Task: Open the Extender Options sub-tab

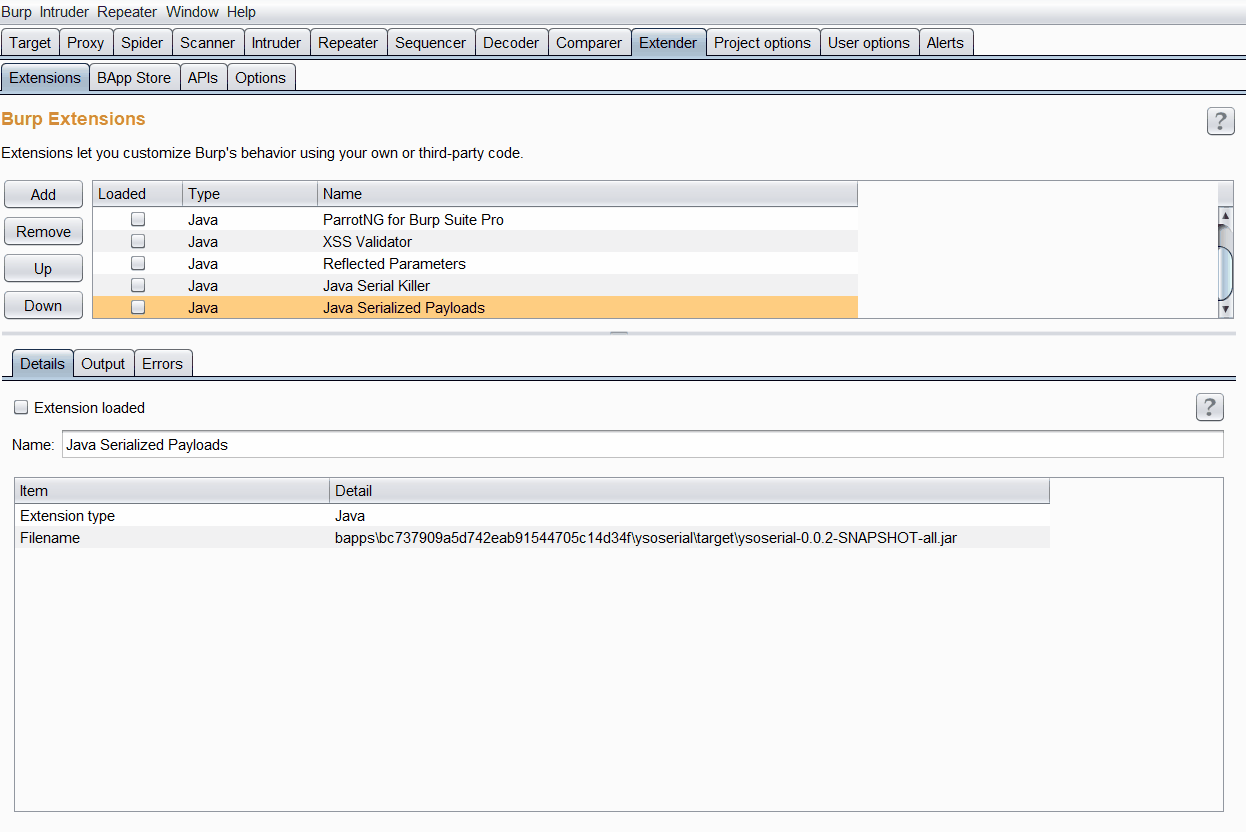Action: click(261, 77)
